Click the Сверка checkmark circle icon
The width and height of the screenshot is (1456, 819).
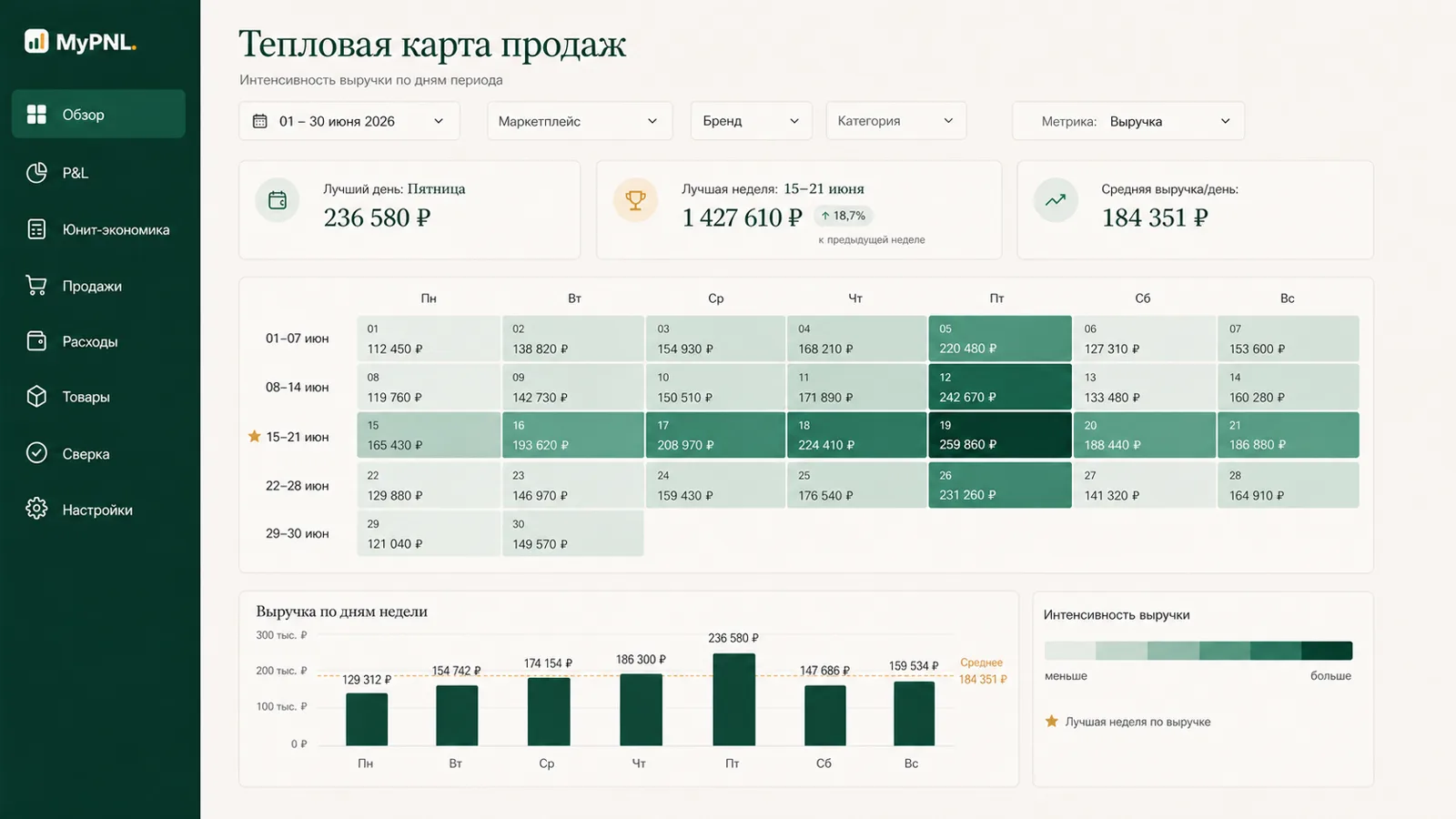pos(36,453)
